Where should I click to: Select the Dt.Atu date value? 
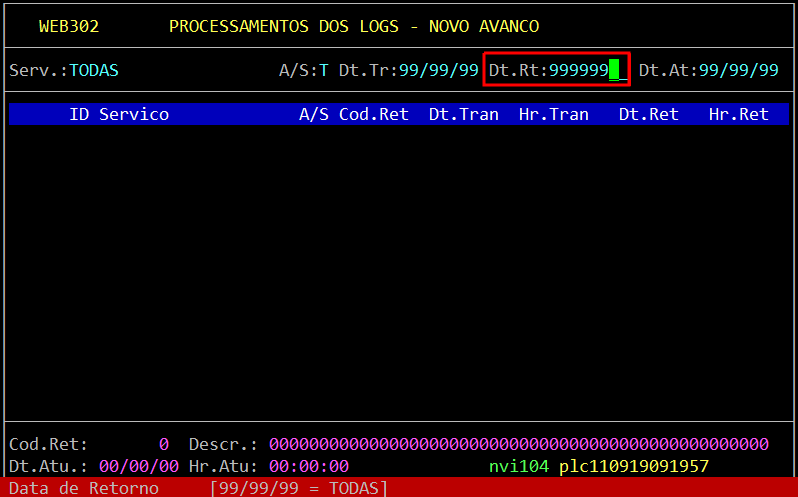pyautogui.click(x=138, y=466)
